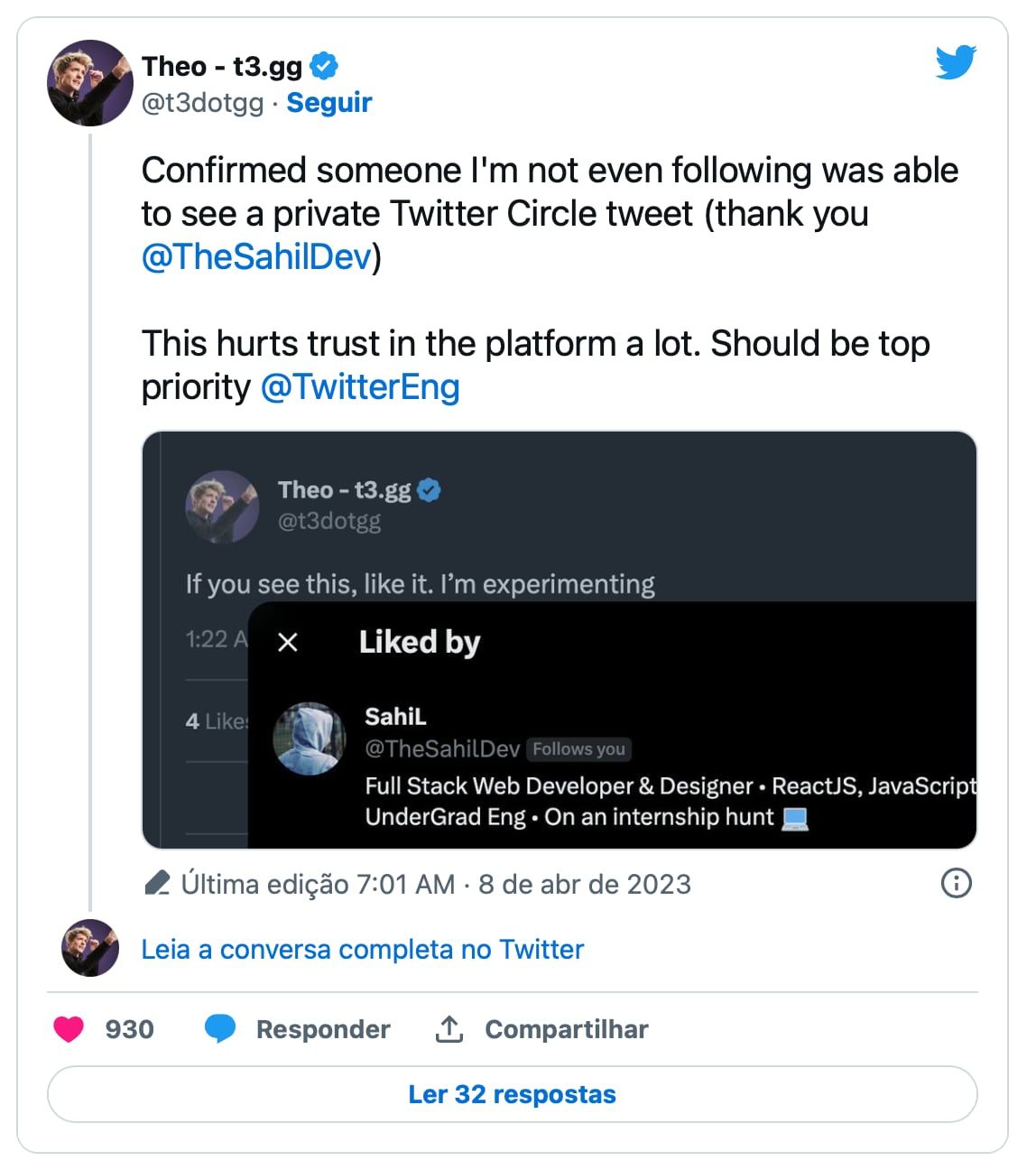
Task: Click the Última edição timestamp link
Action: 436,884
